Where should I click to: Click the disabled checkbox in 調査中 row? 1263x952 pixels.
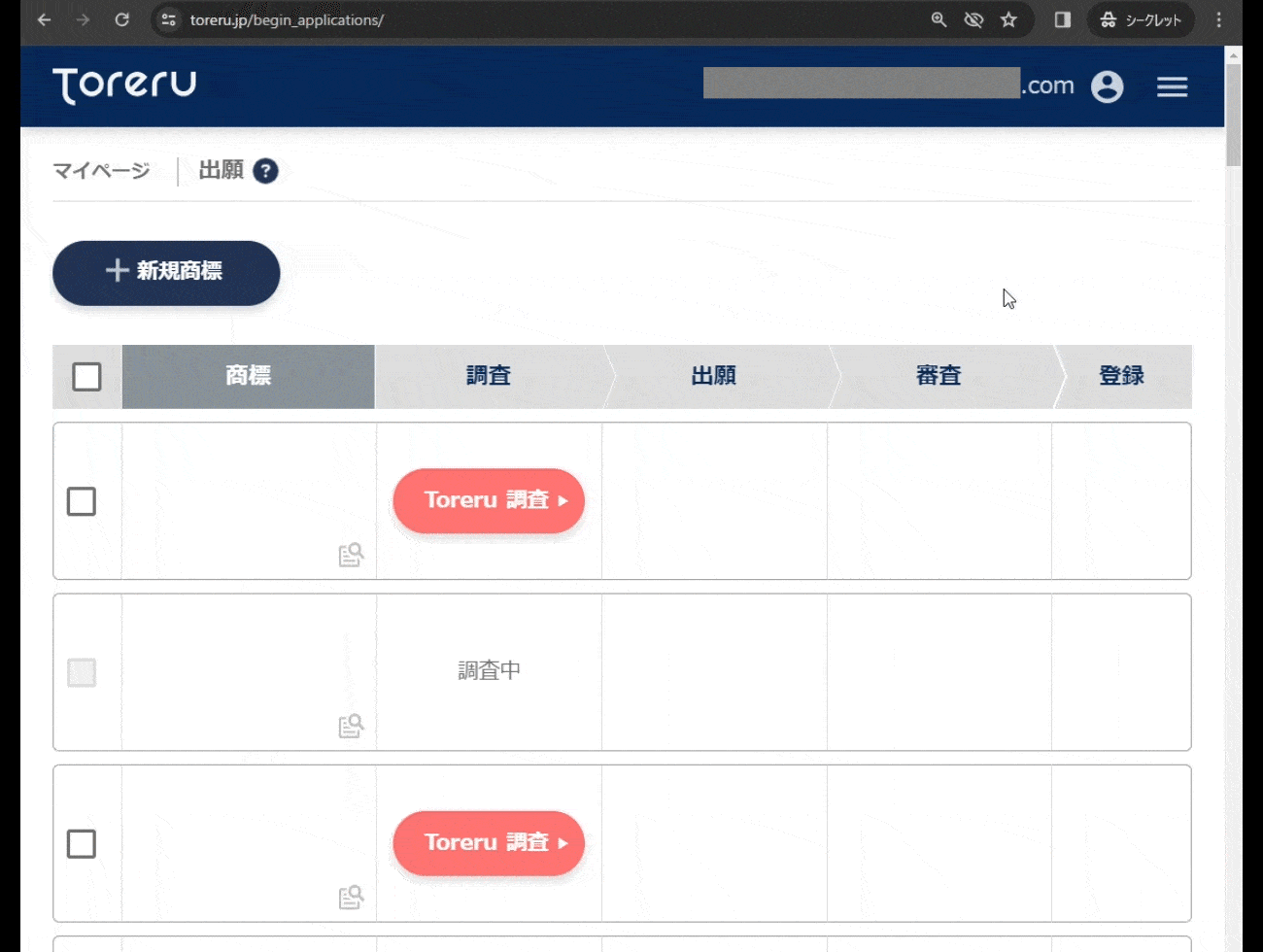(82, 672)
